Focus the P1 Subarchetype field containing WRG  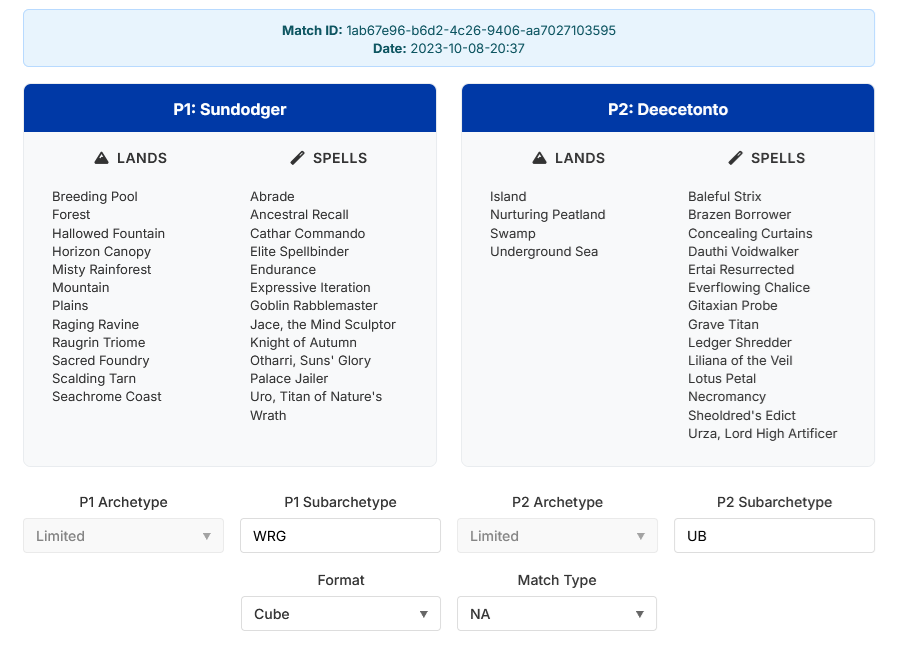point(341,536)
